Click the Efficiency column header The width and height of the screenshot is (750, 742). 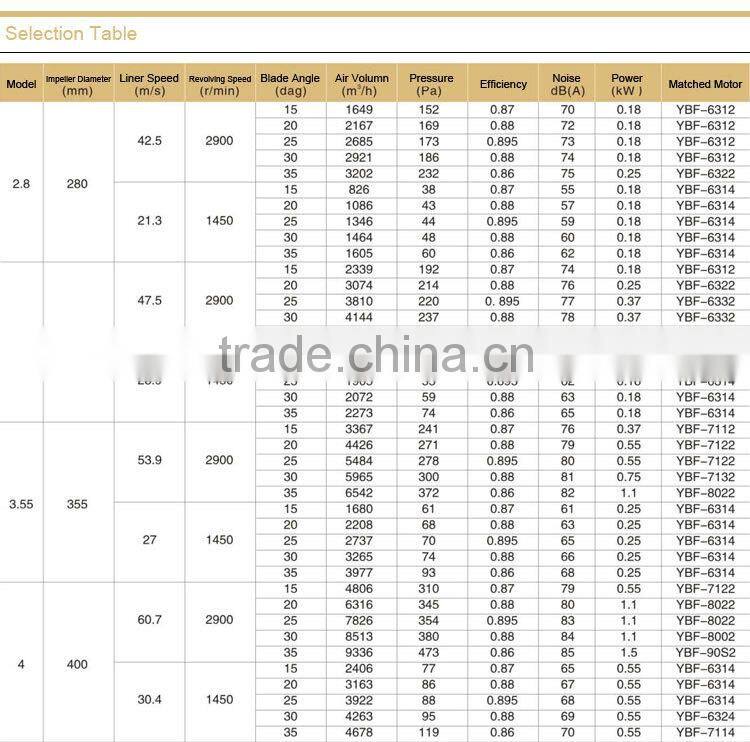pos(503,84)
